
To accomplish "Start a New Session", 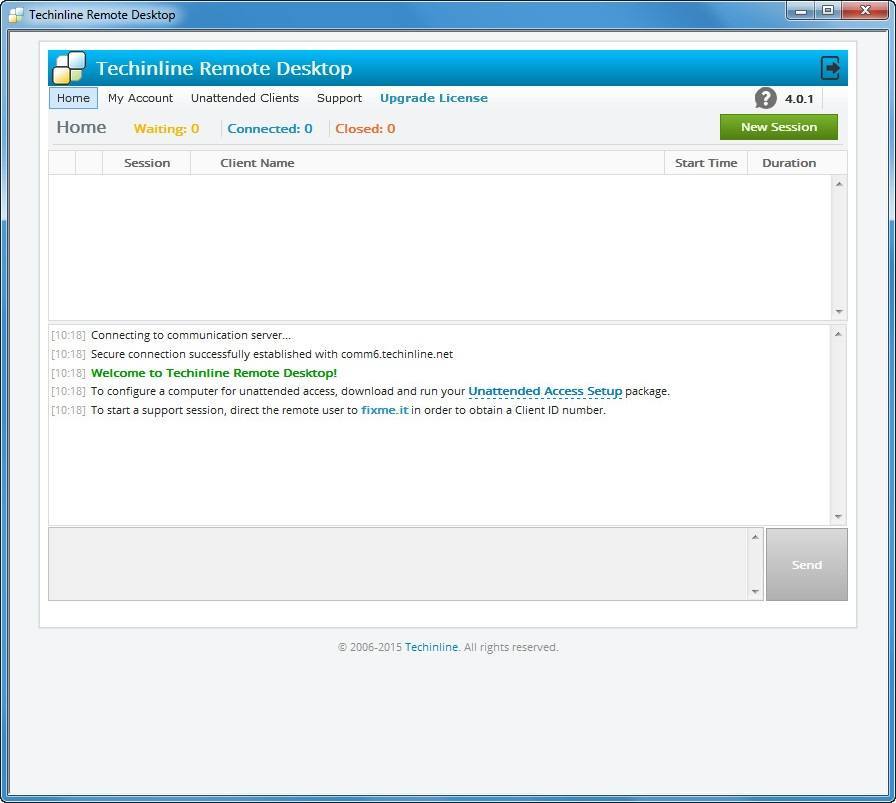I will tap(778, 127).
